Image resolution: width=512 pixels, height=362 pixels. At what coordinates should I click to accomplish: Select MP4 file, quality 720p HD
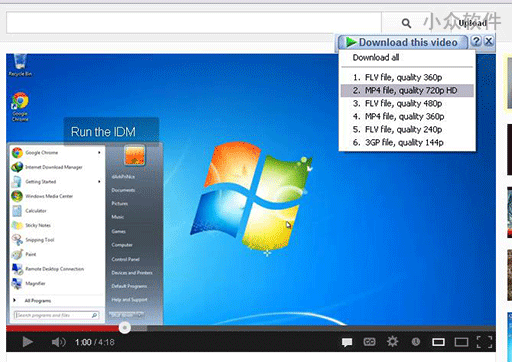coord(407,90)
